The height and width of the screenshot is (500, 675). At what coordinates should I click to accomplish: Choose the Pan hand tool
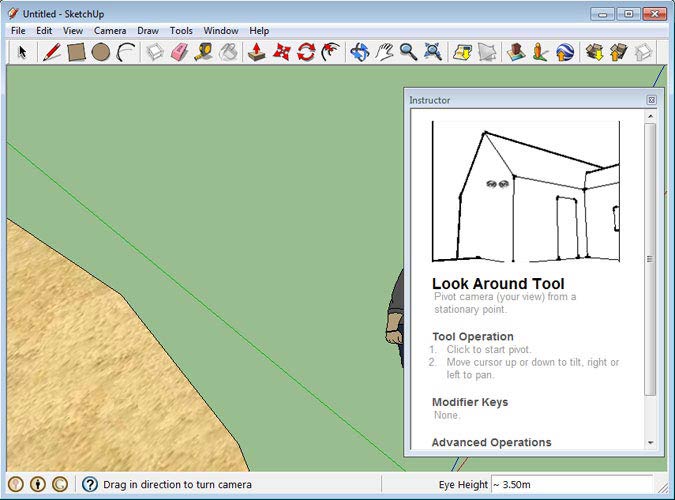(x=384, y=51)
